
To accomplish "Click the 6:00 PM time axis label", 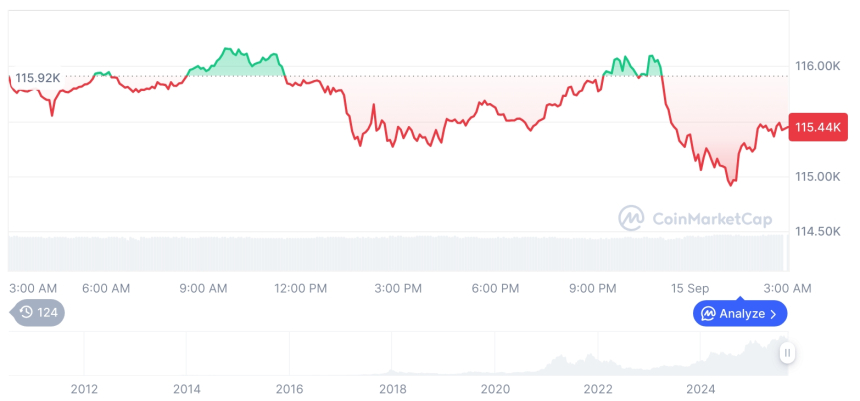I will click(x=495, y=288).
